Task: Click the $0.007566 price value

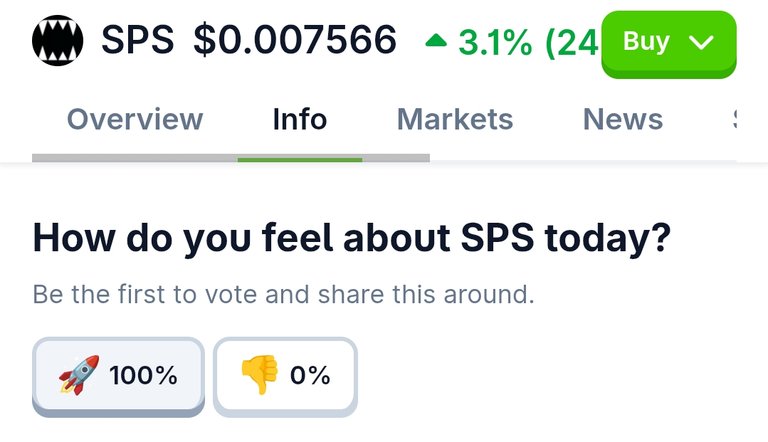Action: 295,40
